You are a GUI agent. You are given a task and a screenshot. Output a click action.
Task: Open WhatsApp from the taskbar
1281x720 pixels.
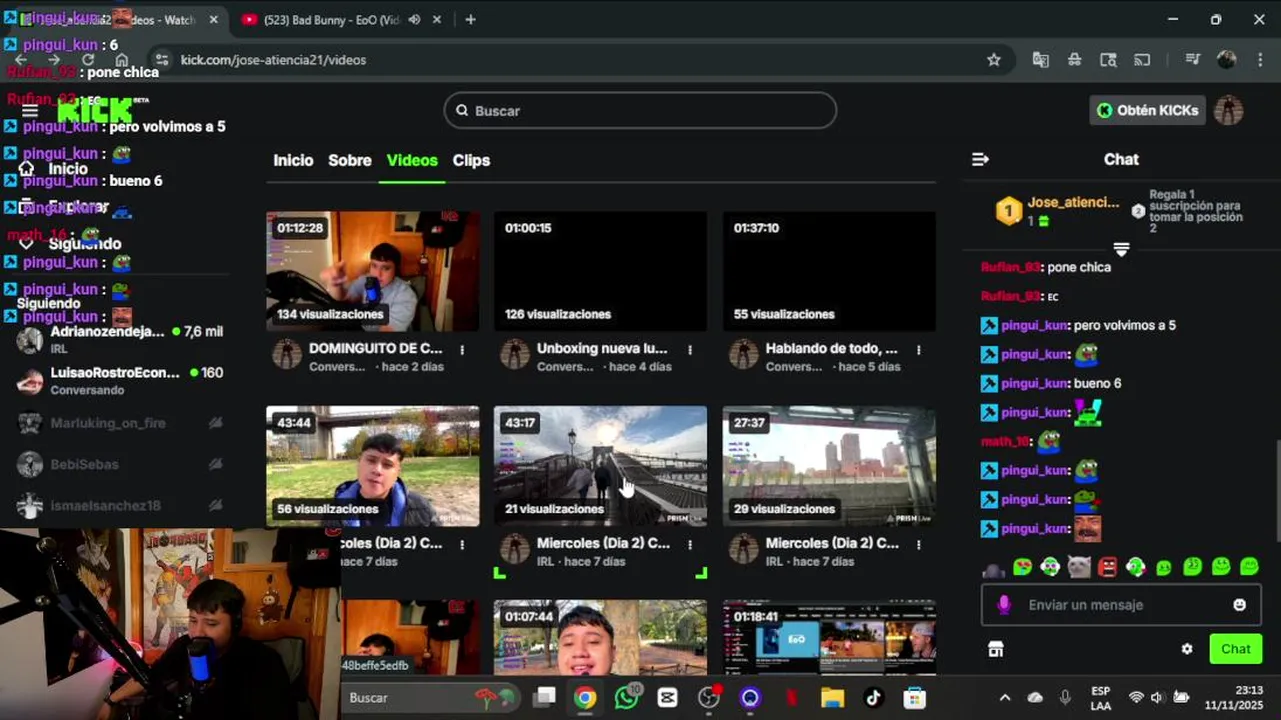(627, 697)
